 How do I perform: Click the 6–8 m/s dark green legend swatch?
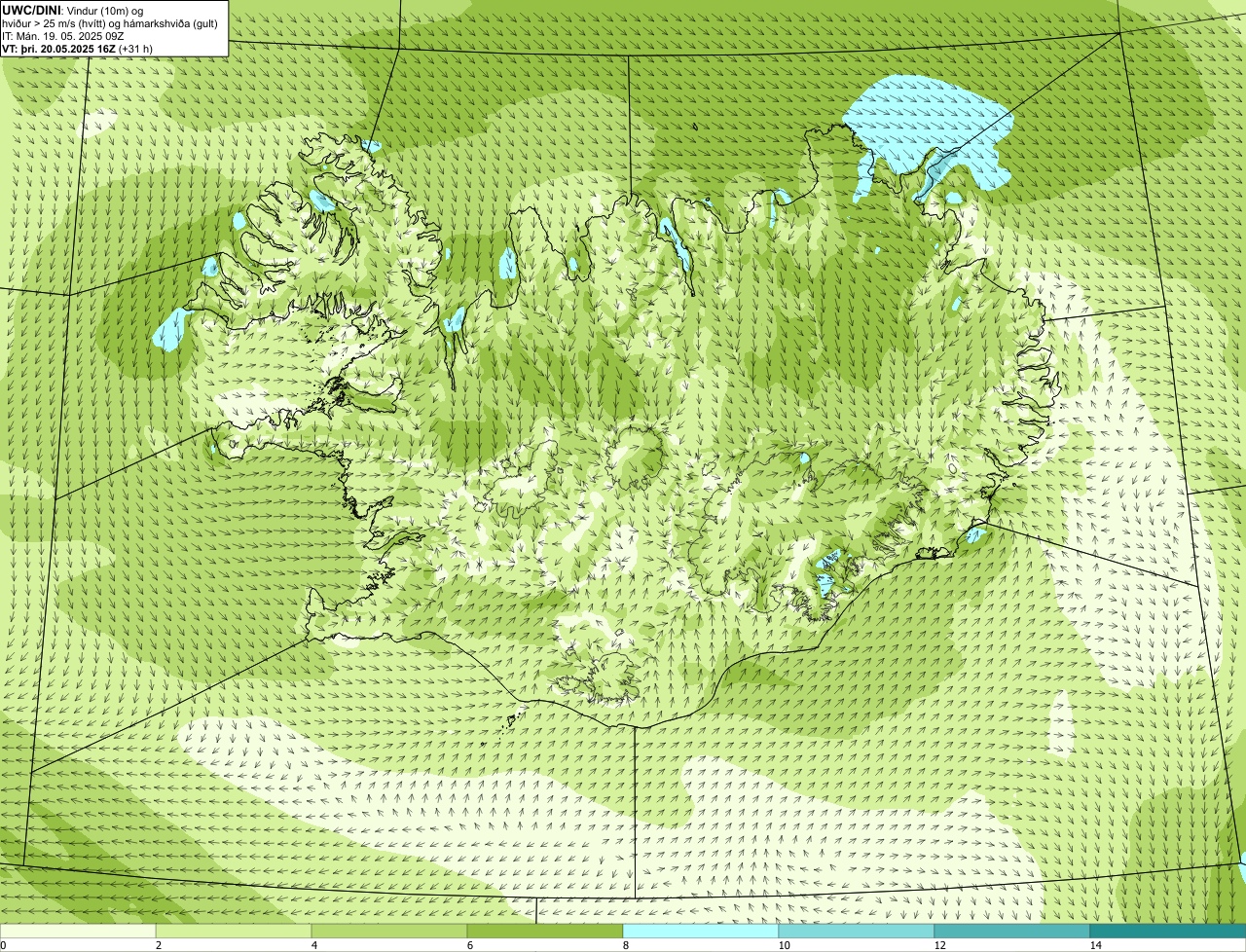tap(545, 932)
